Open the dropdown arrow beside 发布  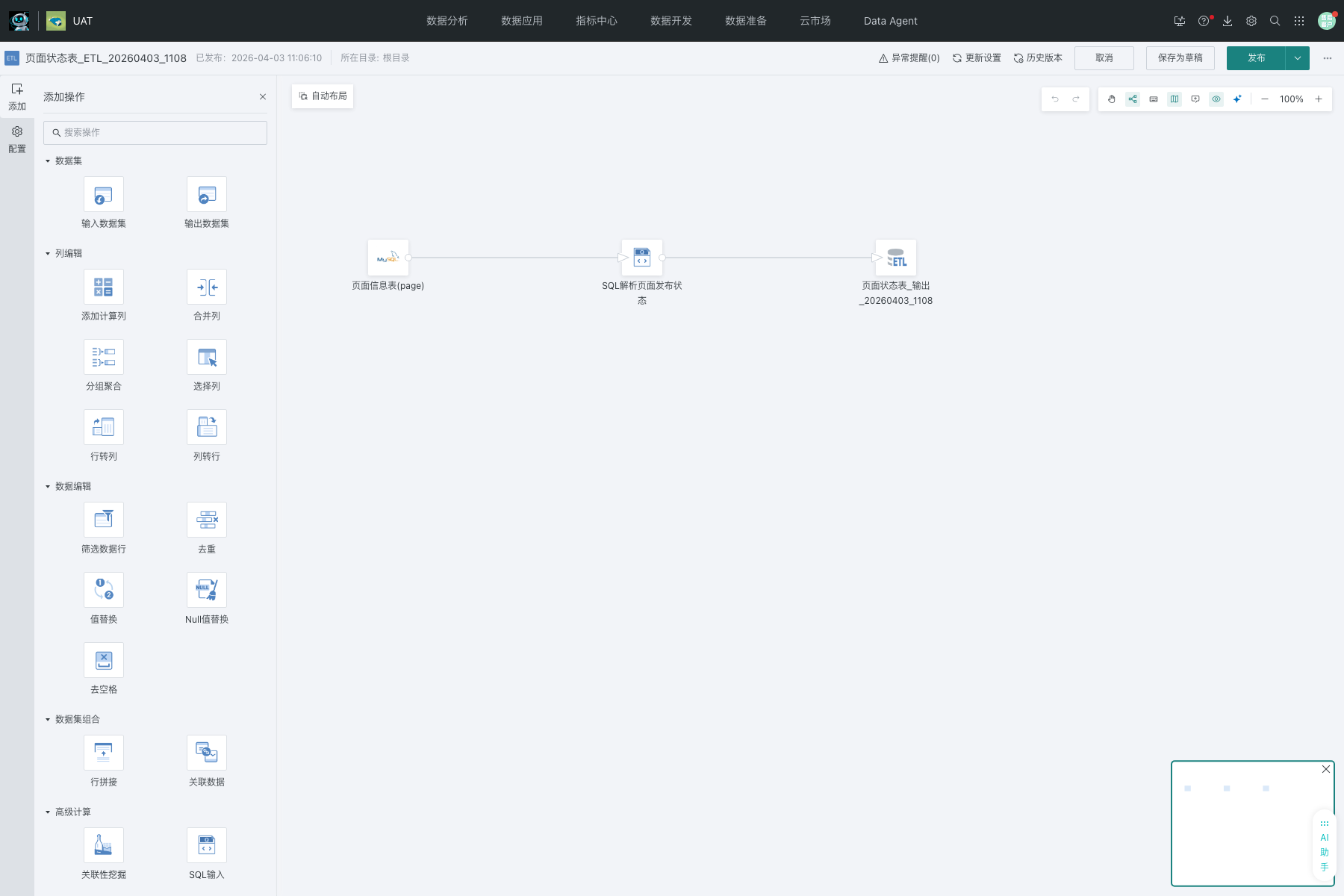tap(1298, 58)
